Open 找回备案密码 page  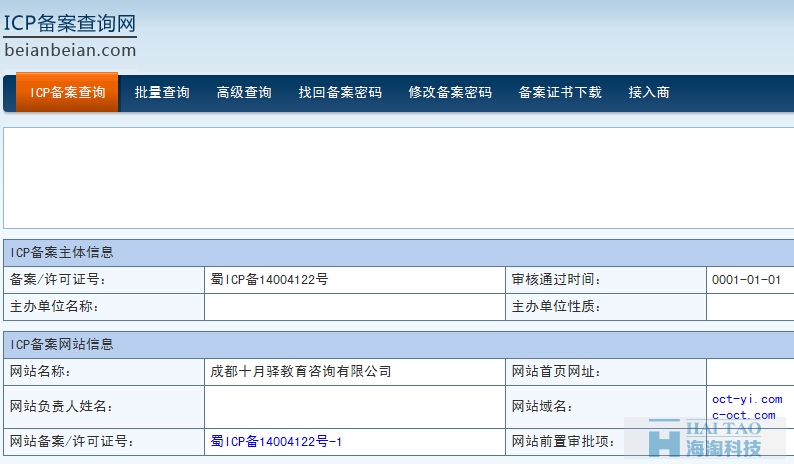click(340, 92)
